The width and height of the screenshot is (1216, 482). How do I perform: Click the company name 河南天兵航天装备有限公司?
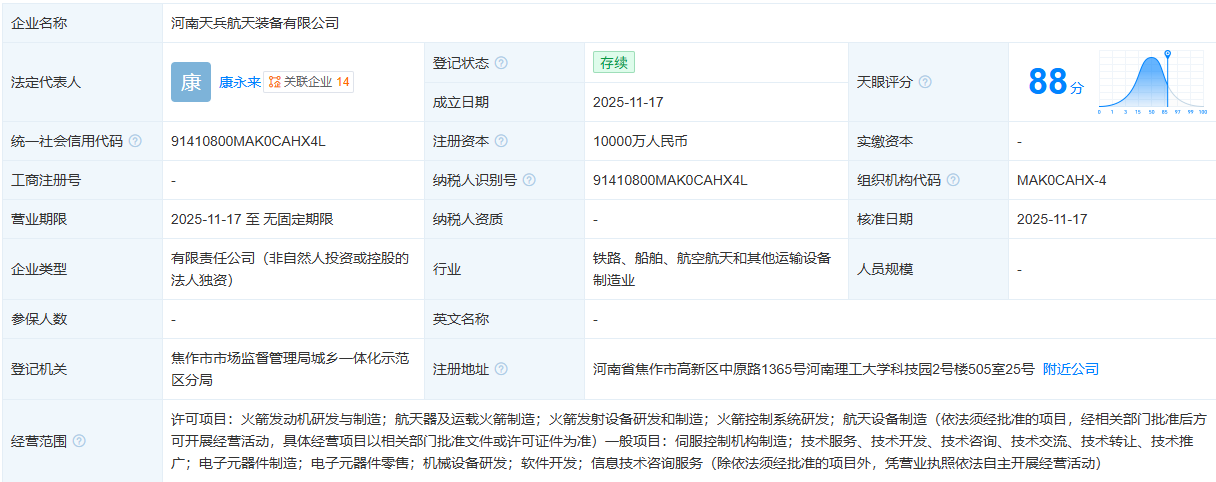click(255, 22)
